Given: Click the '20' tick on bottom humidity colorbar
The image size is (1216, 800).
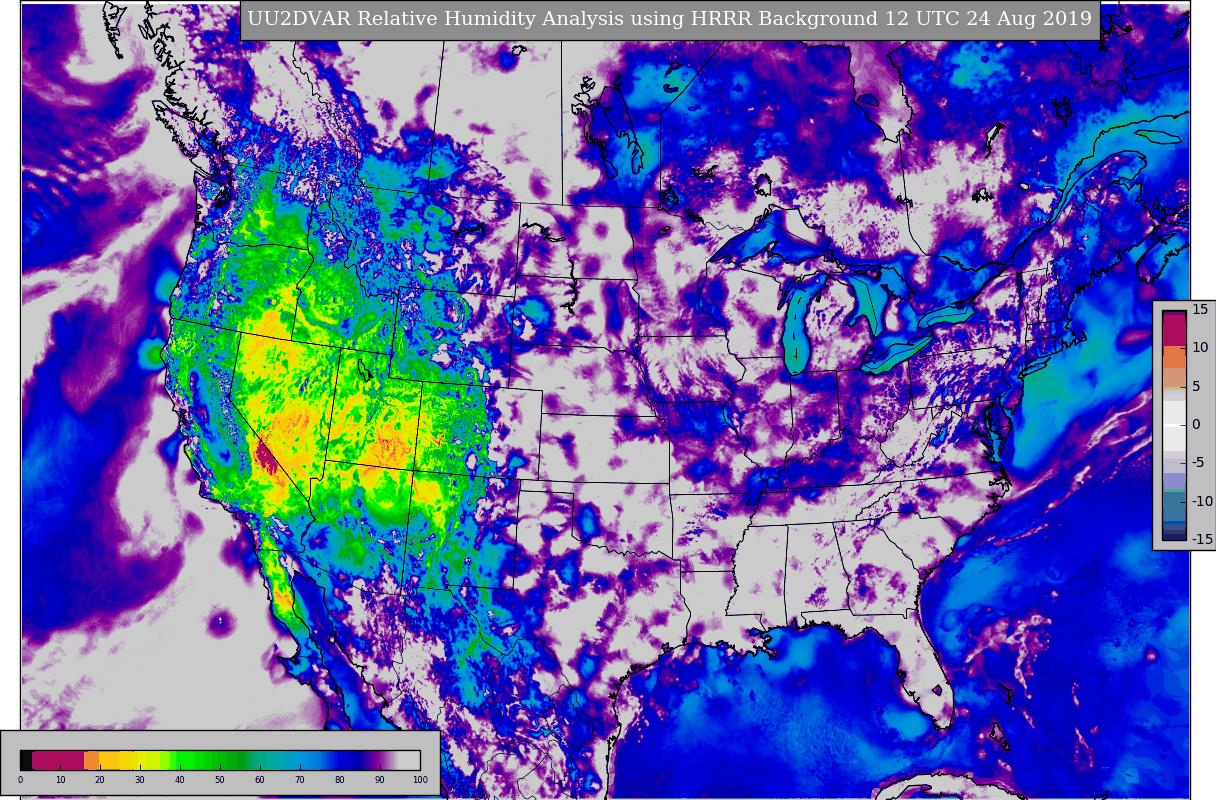Looking at the screenshot, I should point(100,779).
